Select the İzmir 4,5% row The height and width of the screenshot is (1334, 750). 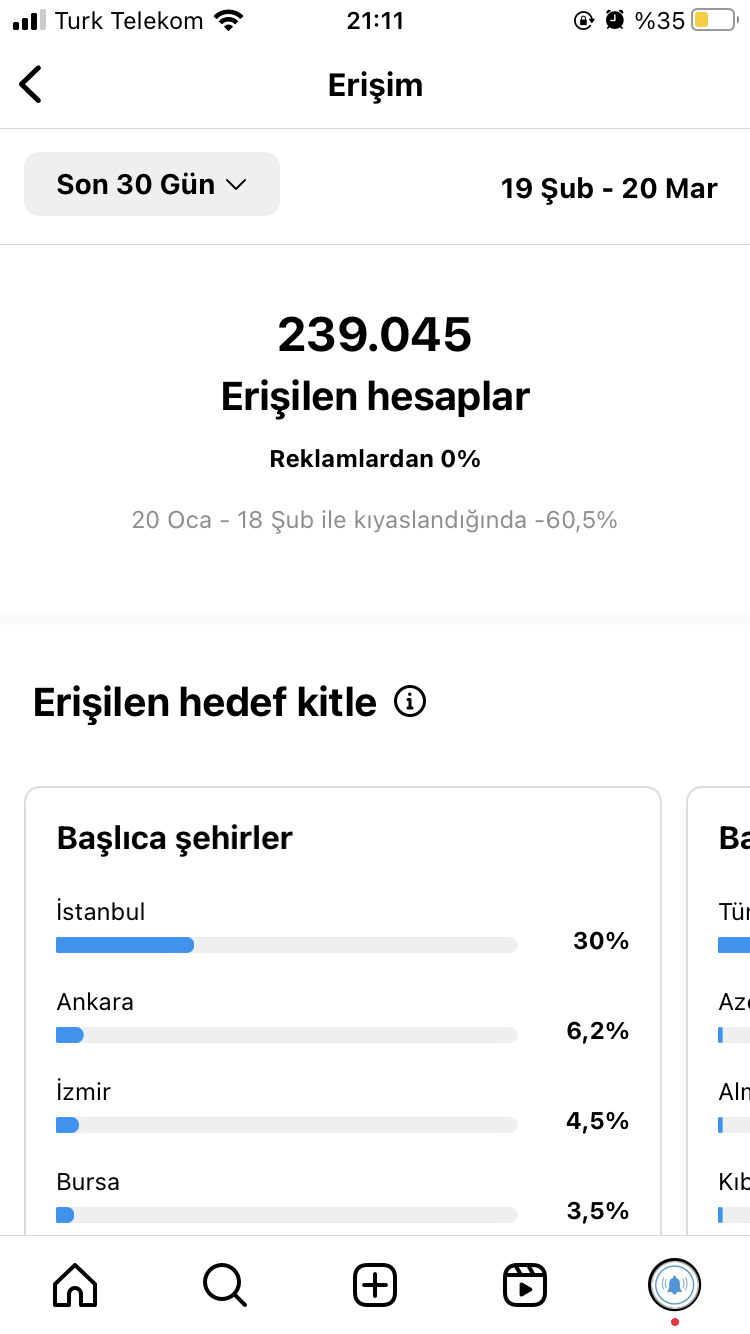[x=343, y=1107]
